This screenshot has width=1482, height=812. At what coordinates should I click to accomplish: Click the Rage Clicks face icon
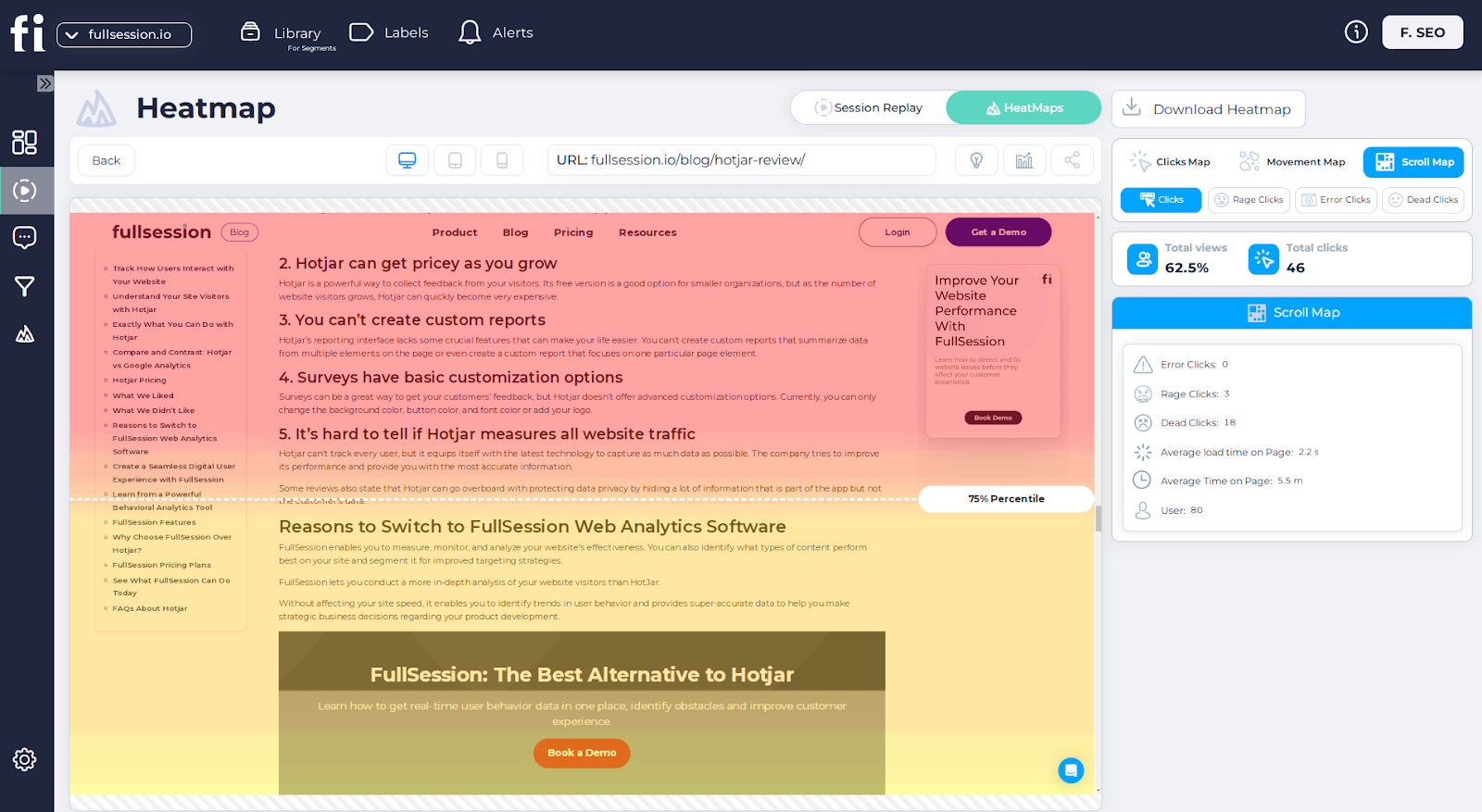[1143, 394]
